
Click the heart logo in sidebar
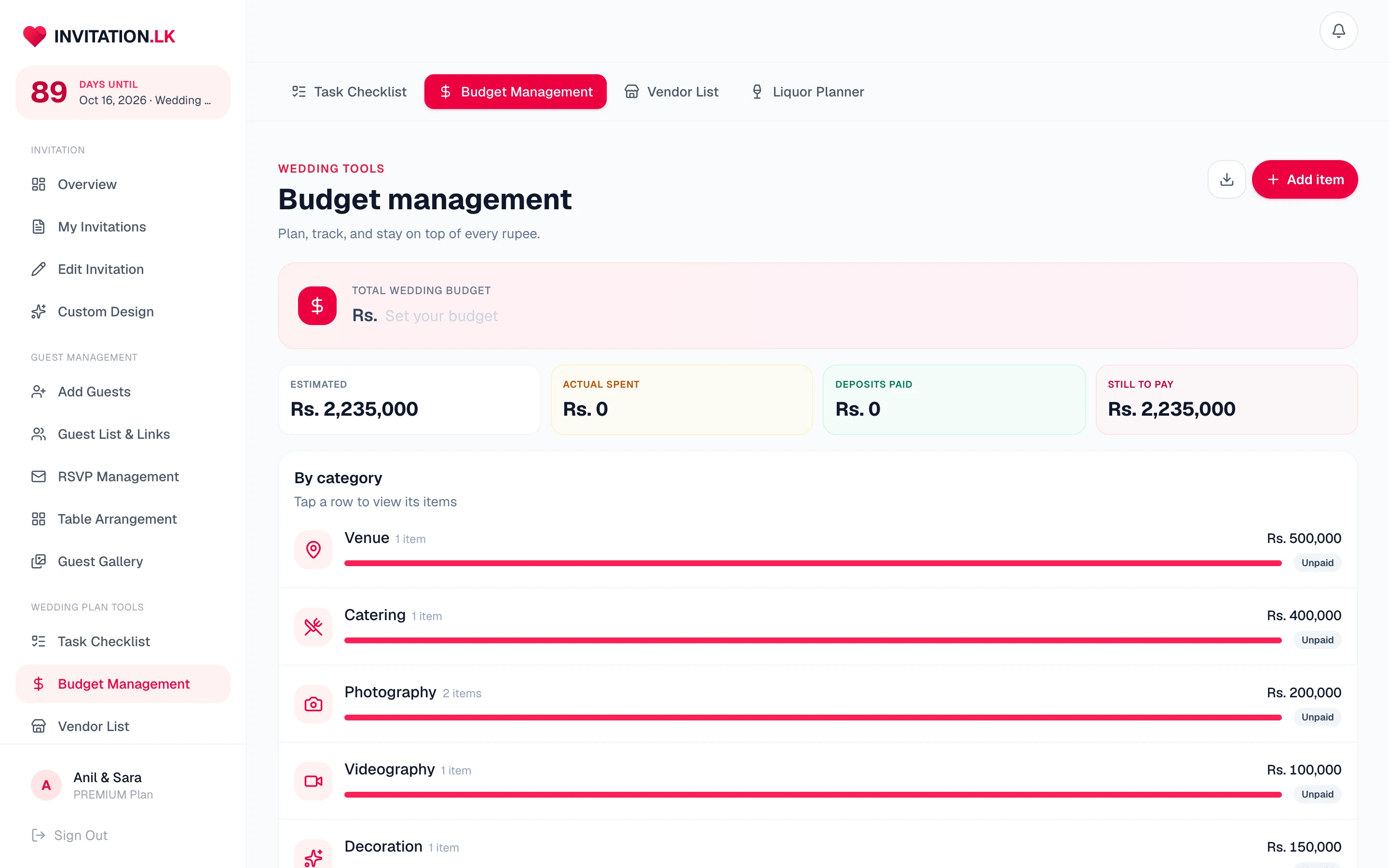click(34, 36)
